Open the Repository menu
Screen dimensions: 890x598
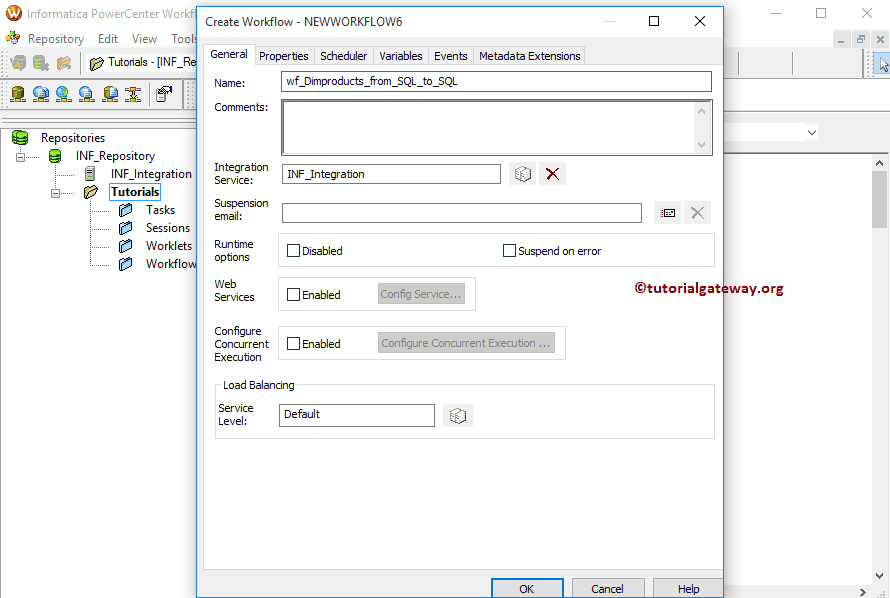click(x=56, y=39)
